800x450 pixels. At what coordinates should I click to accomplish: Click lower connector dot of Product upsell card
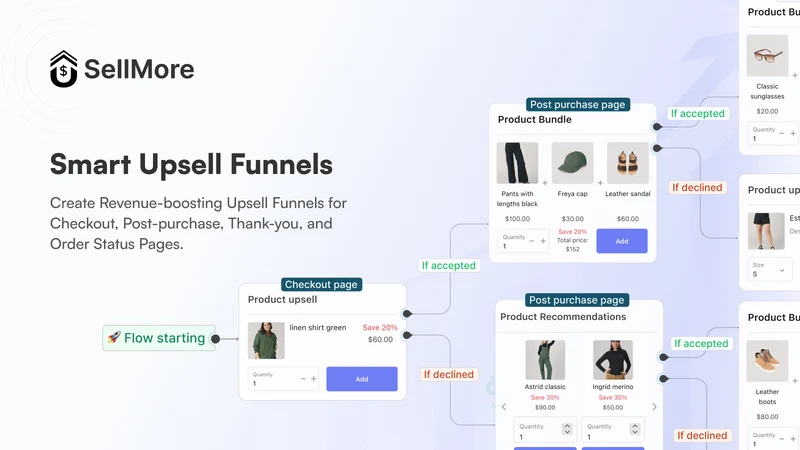(x=407, y=335)
